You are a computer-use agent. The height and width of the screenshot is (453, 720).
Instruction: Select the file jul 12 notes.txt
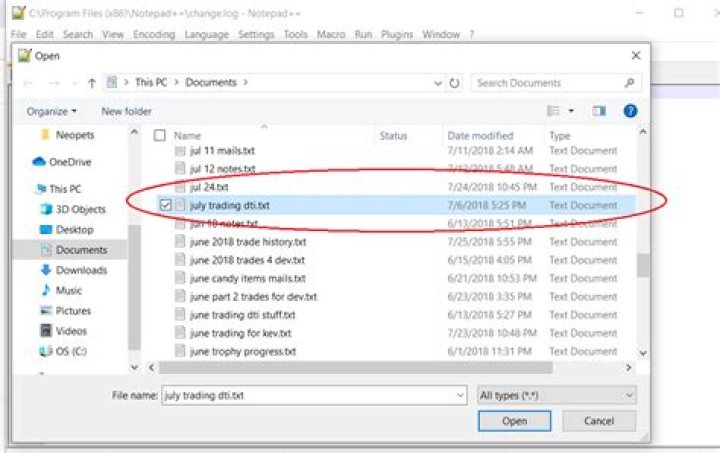(x=222, y=169)
